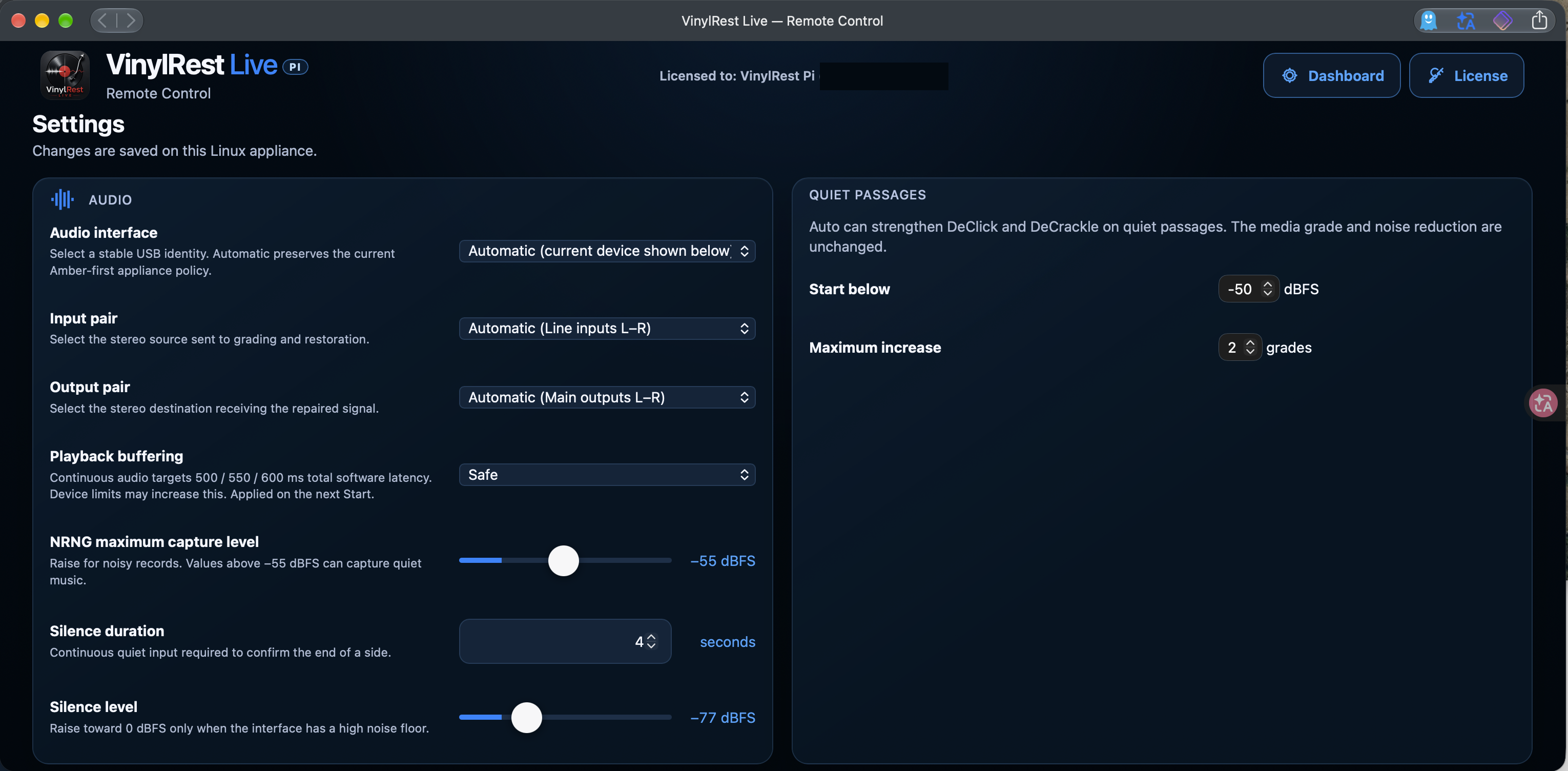
Task: Click the Maximum increase grades field
Action: coord(1240,347)
